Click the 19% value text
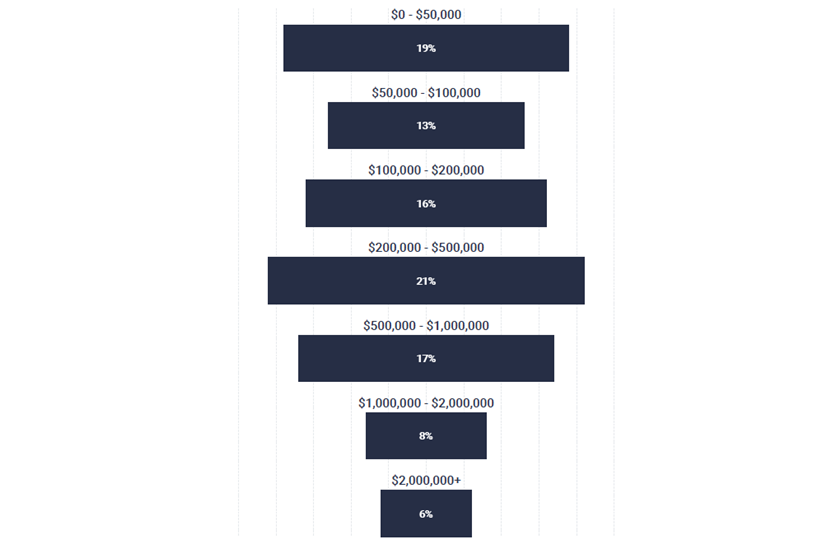 (x=426, y=48)
